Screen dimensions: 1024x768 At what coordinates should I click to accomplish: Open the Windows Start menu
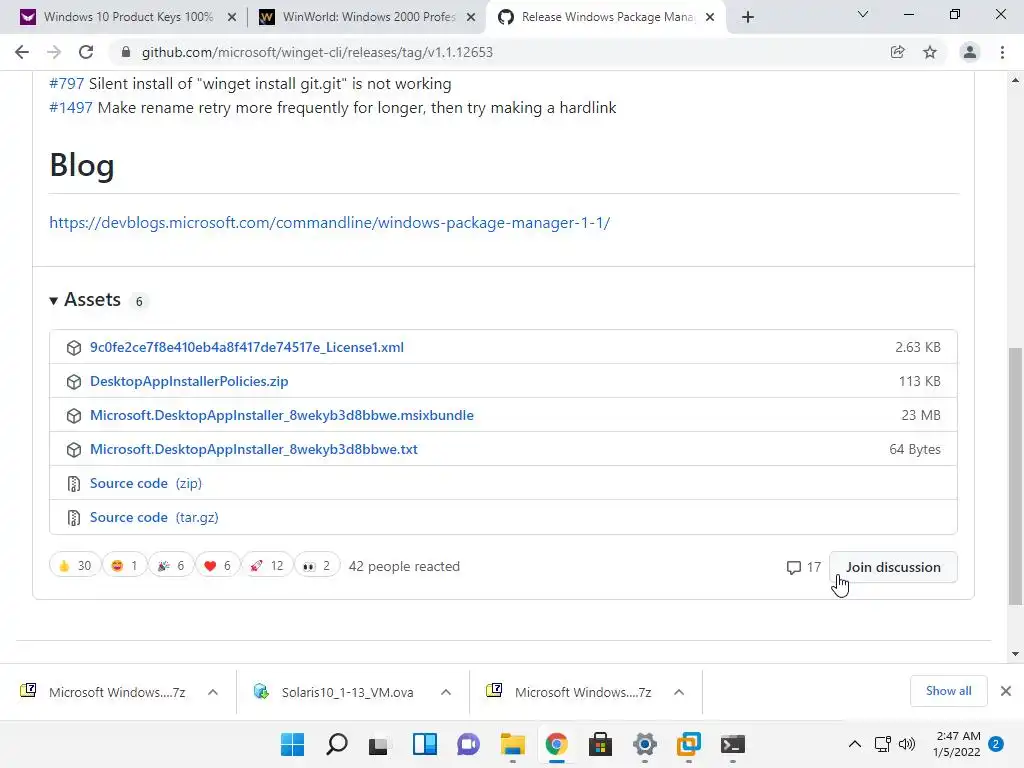tap(293, 744)
